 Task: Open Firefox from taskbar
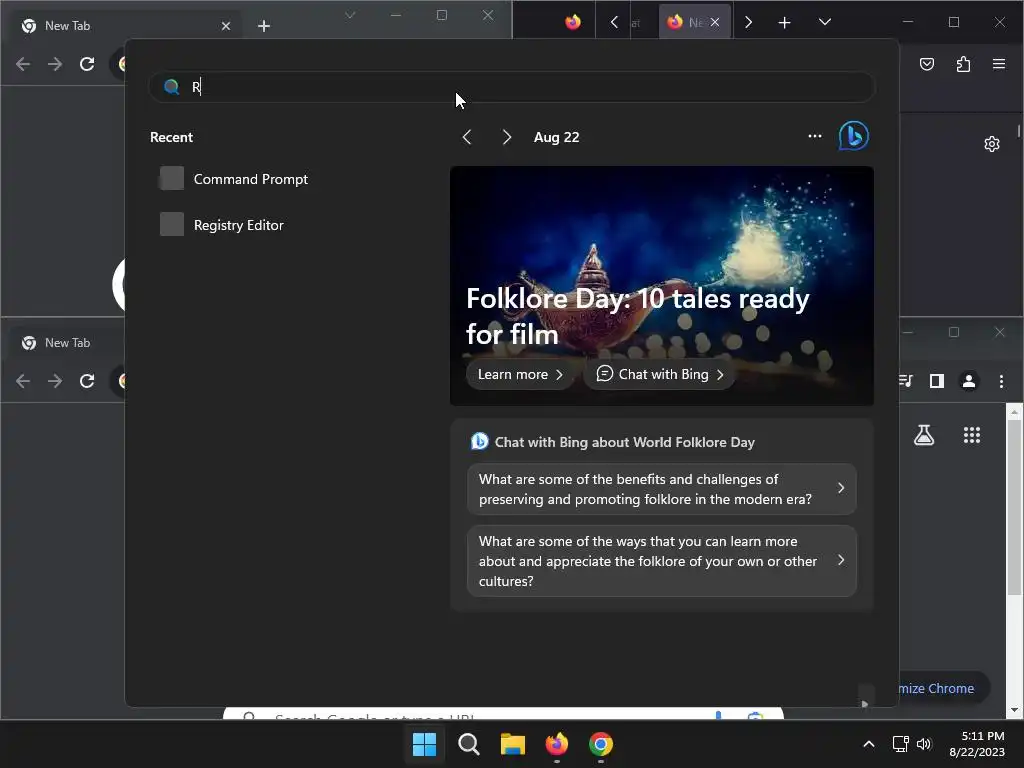(556, 744)
